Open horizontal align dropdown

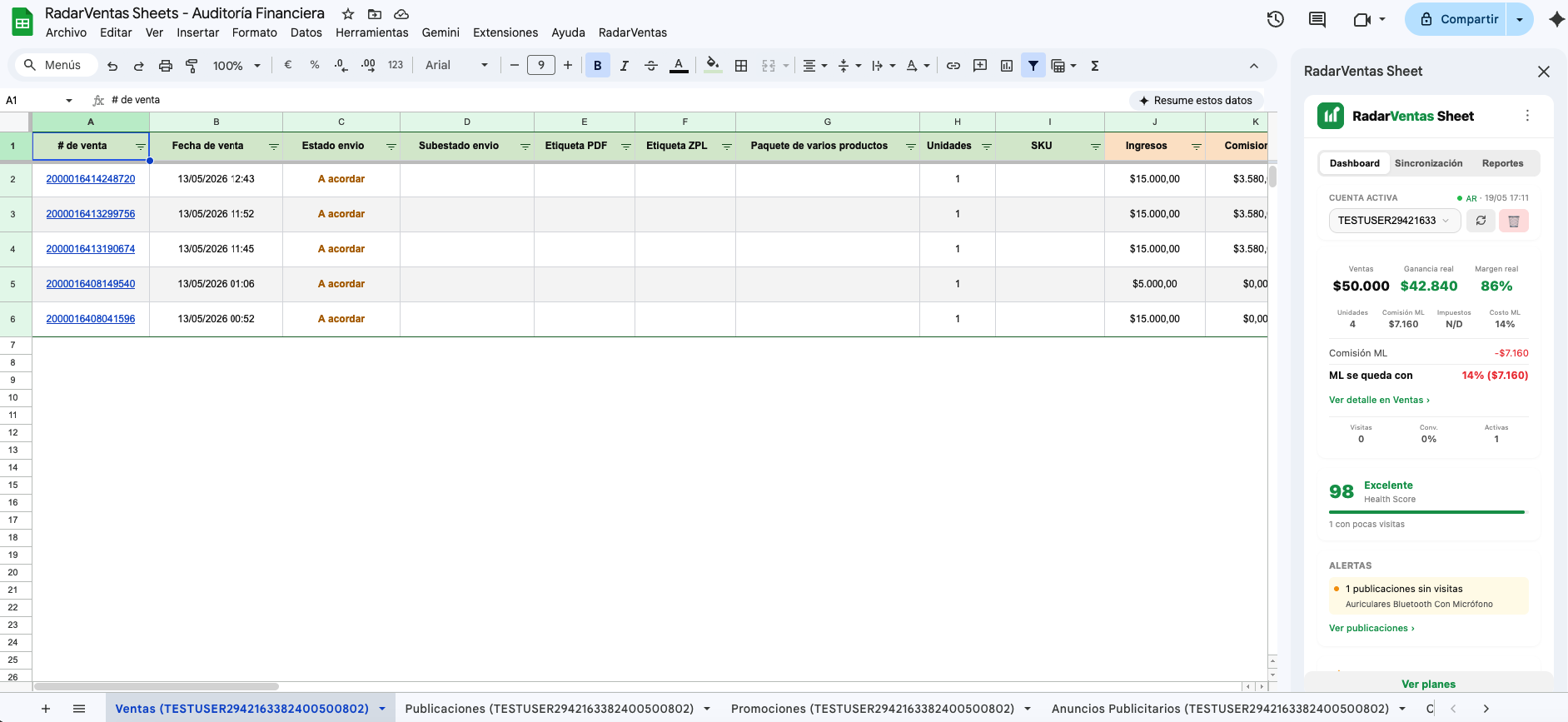tap(815, 65)
